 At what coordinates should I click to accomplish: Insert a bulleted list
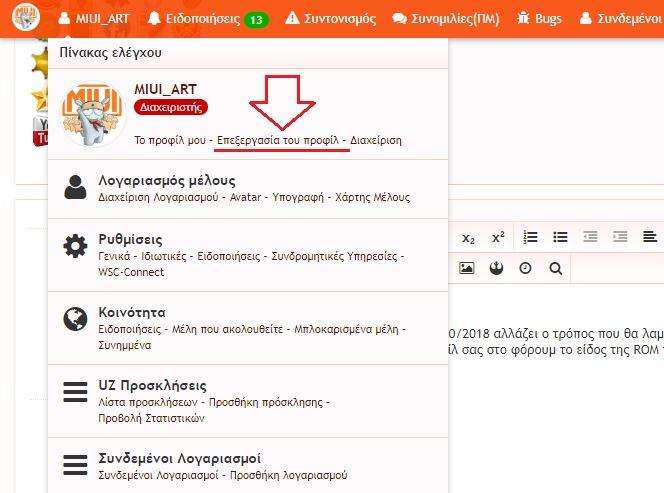[x=561, y=237]
